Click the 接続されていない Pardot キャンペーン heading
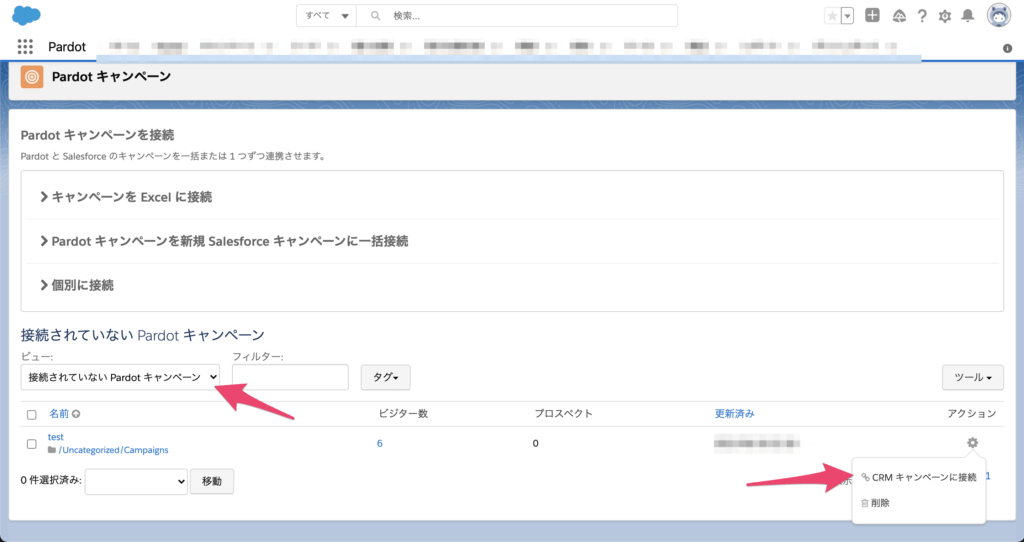 [x=142, y=335]
